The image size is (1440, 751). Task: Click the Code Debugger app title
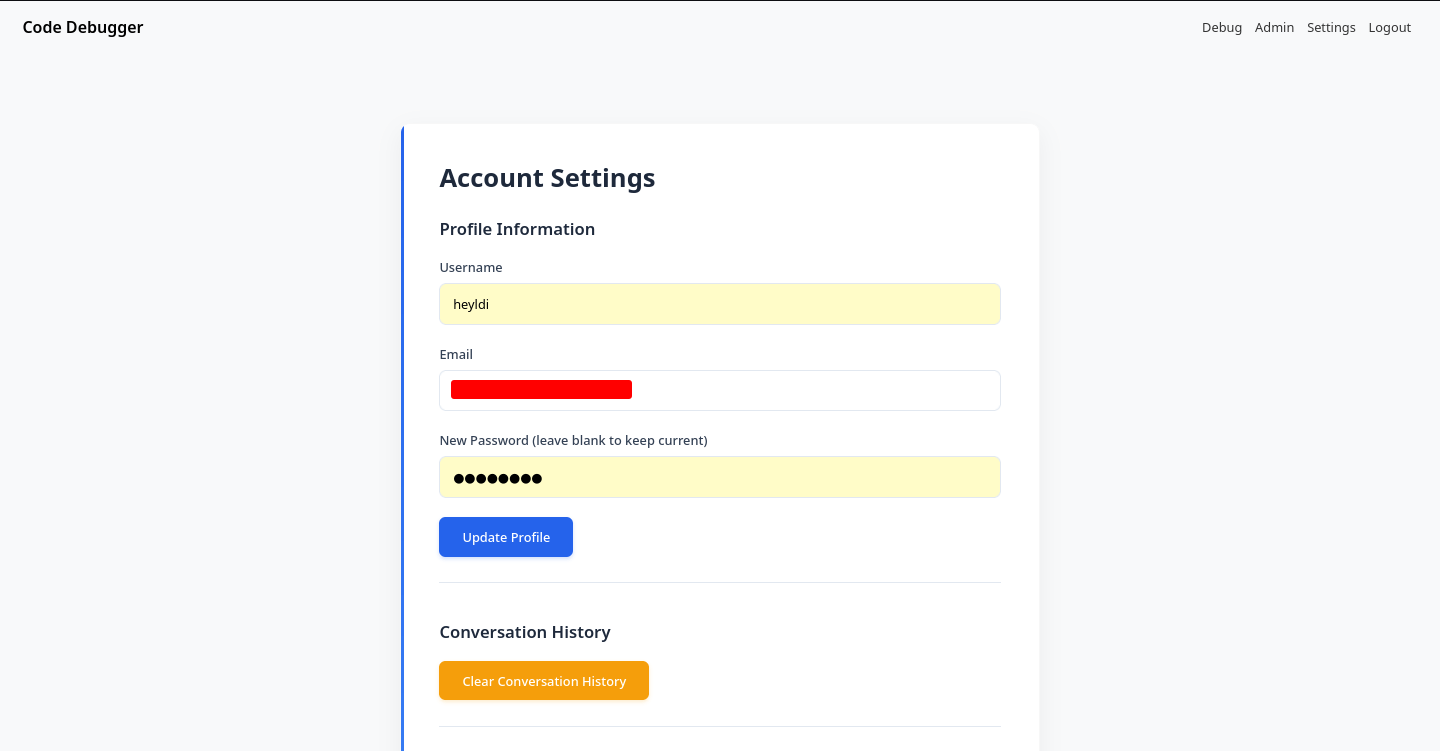(83, 27)
